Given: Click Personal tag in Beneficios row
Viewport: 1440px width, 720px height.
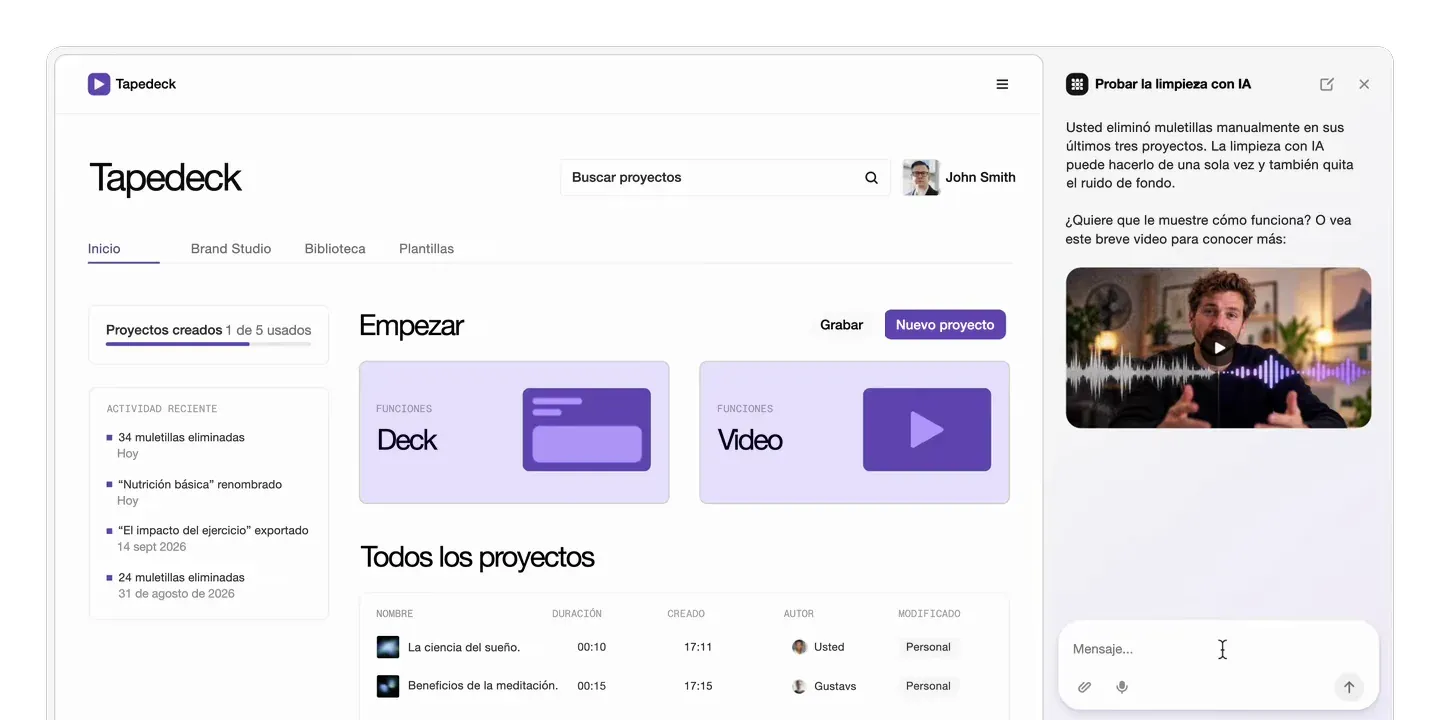Looking at the screenshot, I should 928,686.
